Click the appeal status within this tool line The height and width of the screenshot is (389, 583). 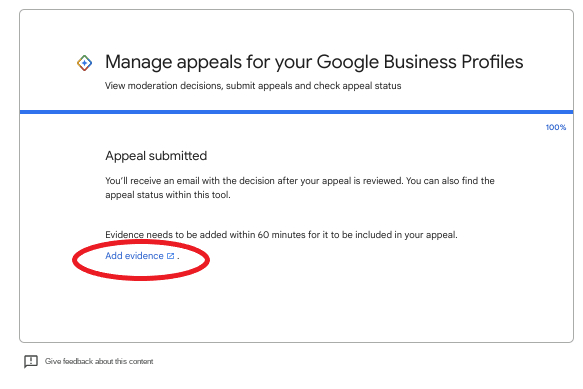click(x=168, y=195)
